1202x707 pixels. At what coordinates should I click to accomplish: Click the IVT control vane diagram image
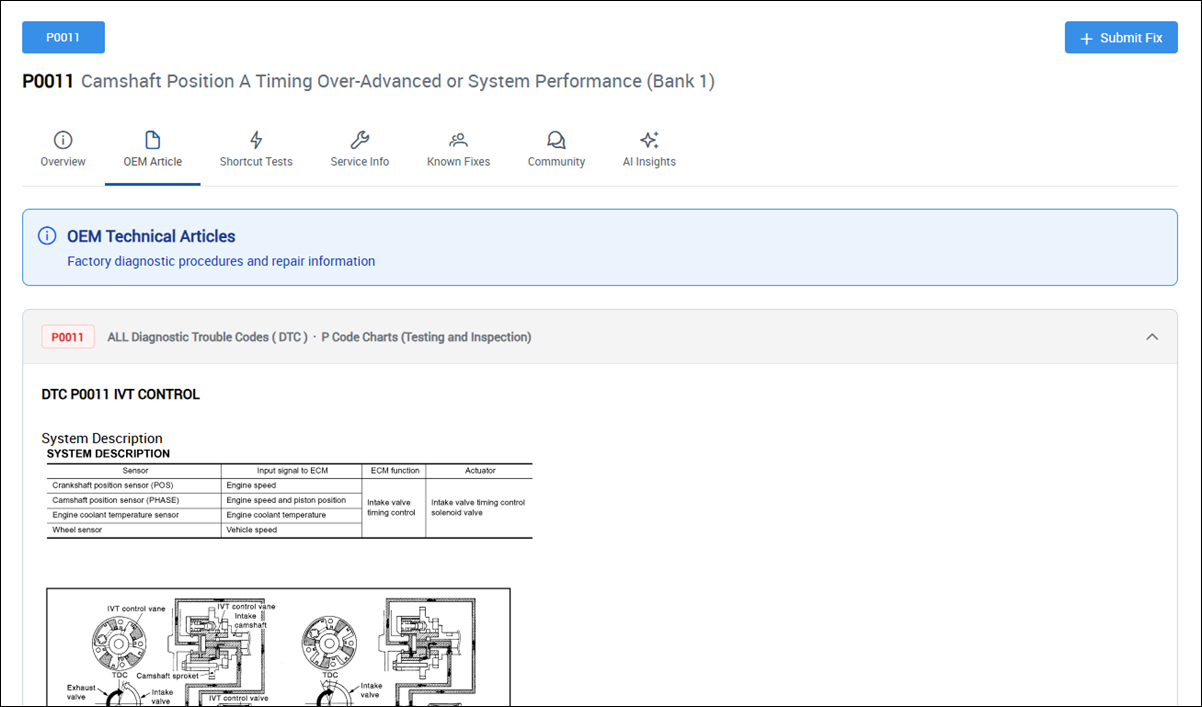[278, 647]
